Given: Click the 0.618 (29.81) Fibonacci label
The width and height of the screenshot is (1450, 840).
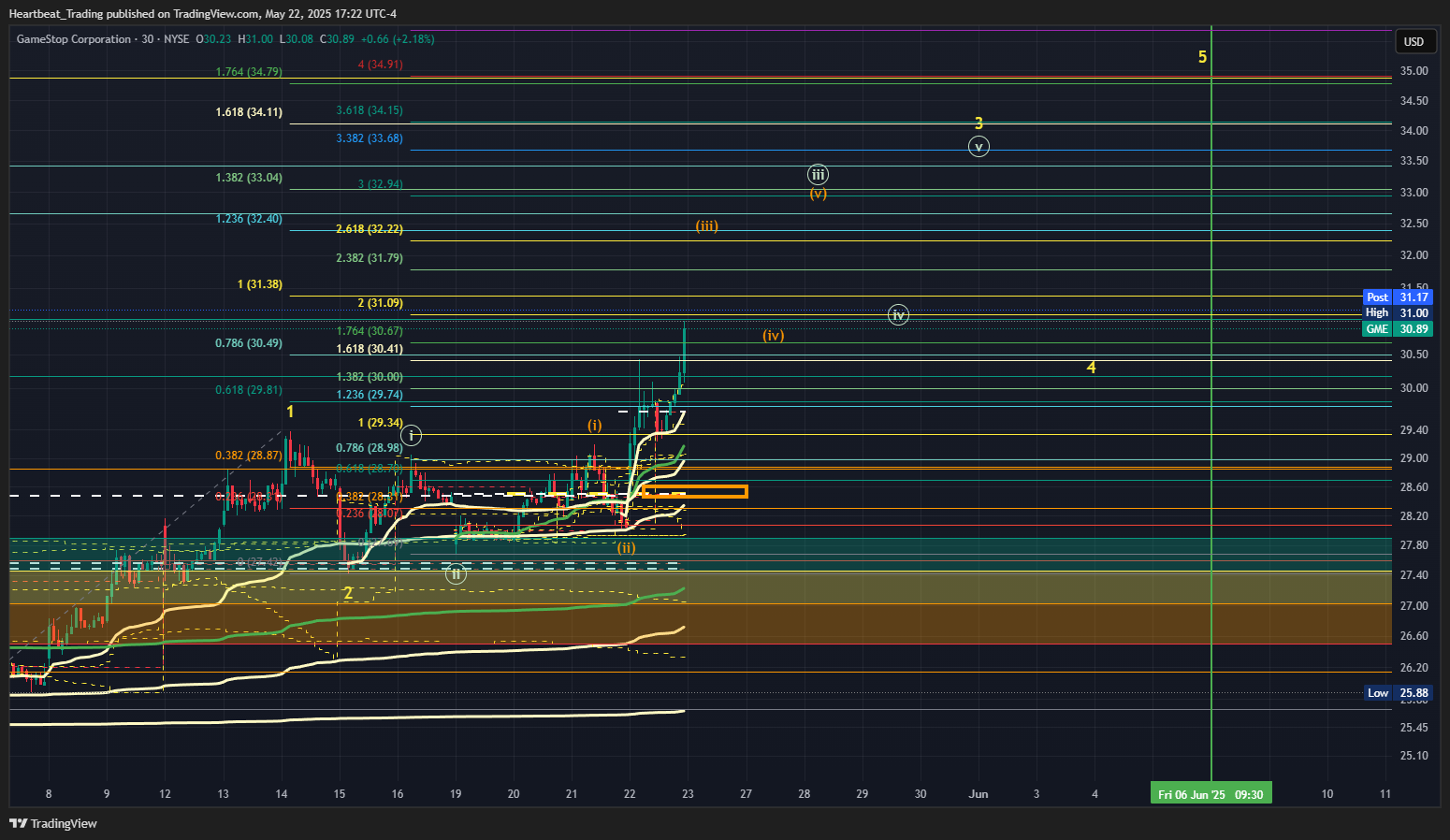Looking at the screenshot, I should (x=249, y=390).
